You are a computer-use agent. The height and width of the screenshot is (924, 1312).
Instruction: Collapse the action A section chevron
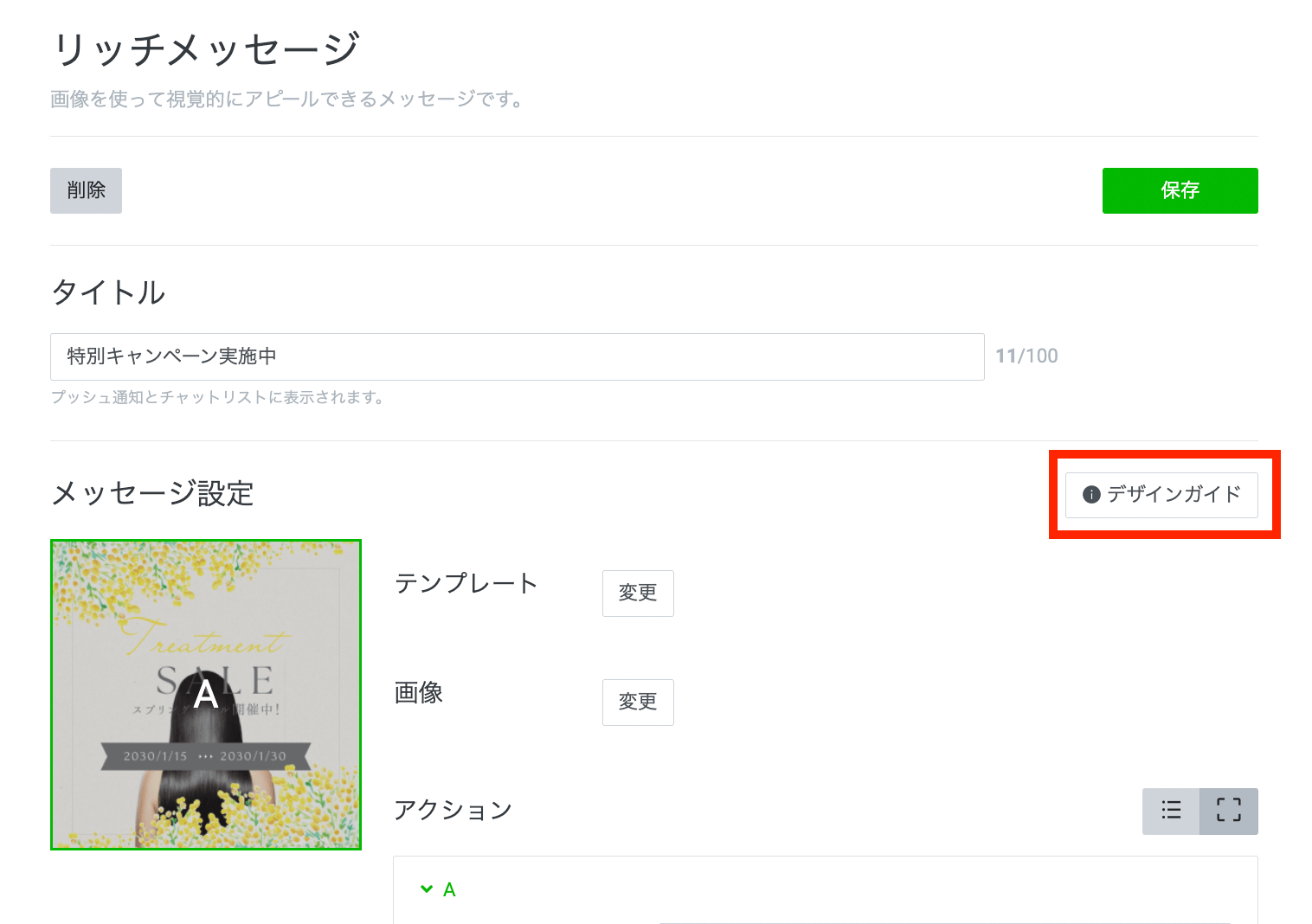point(427,889)
